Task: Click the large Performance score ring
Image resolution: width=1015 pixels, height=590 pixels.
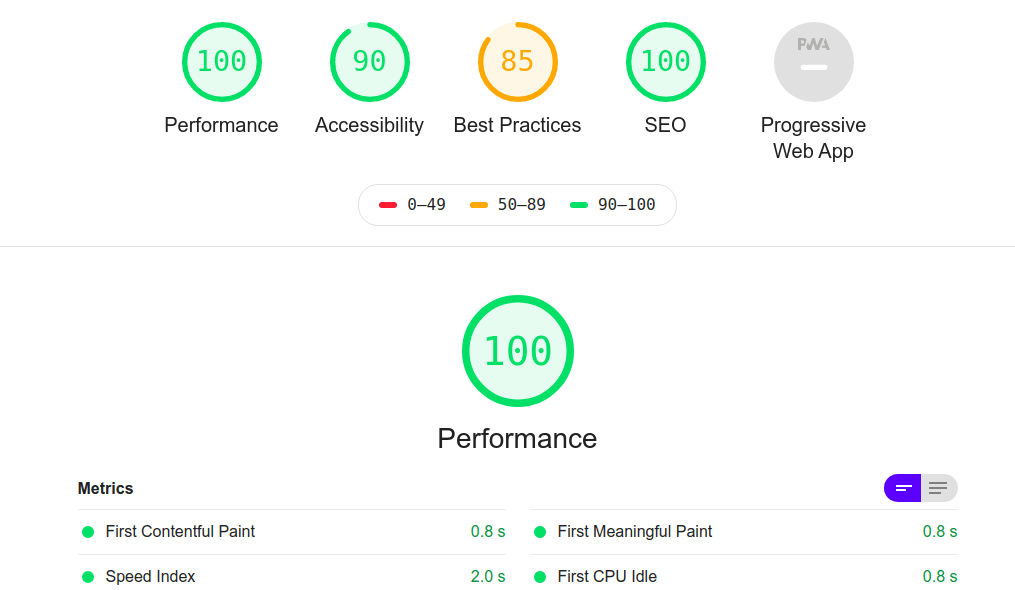Action: click(518, 351)
